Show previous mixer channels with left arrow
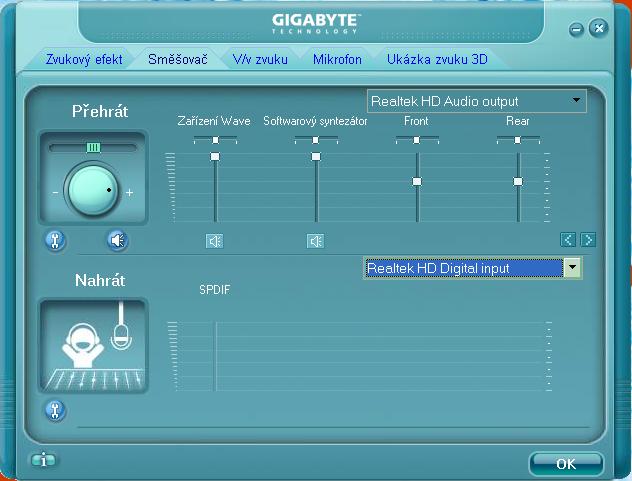 [x=568, y=240]
